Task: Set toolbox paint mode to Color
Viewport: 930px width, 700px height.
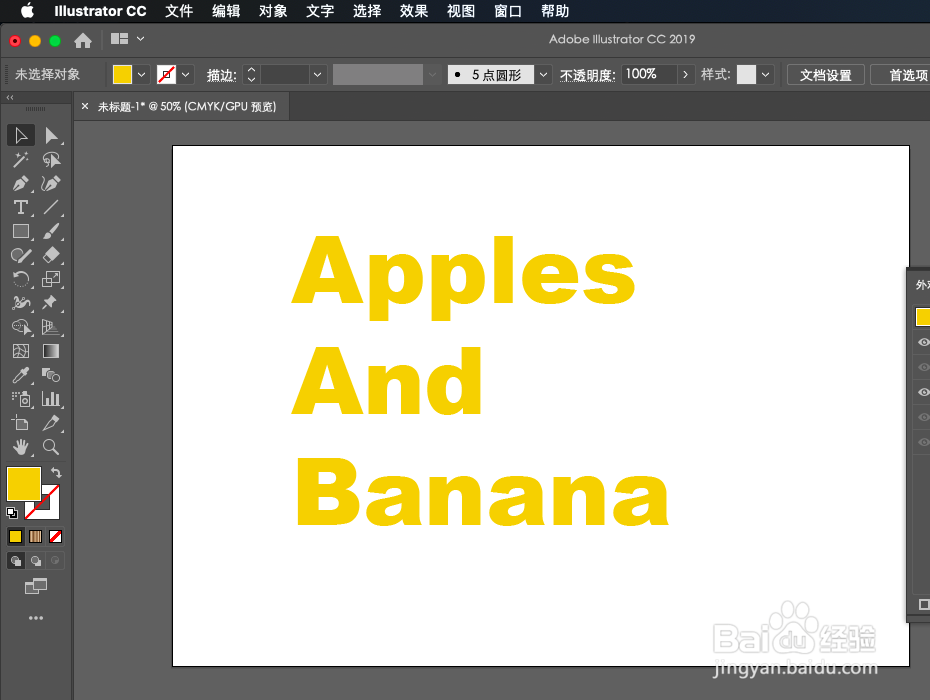Action: 15,537
